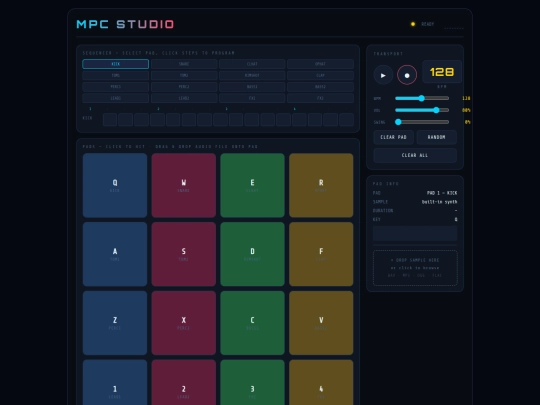The width and height of the screenshot is (540, 405).
Task: Select PERC1 in the sequencer pad list
Action: (x=115, y=87)
